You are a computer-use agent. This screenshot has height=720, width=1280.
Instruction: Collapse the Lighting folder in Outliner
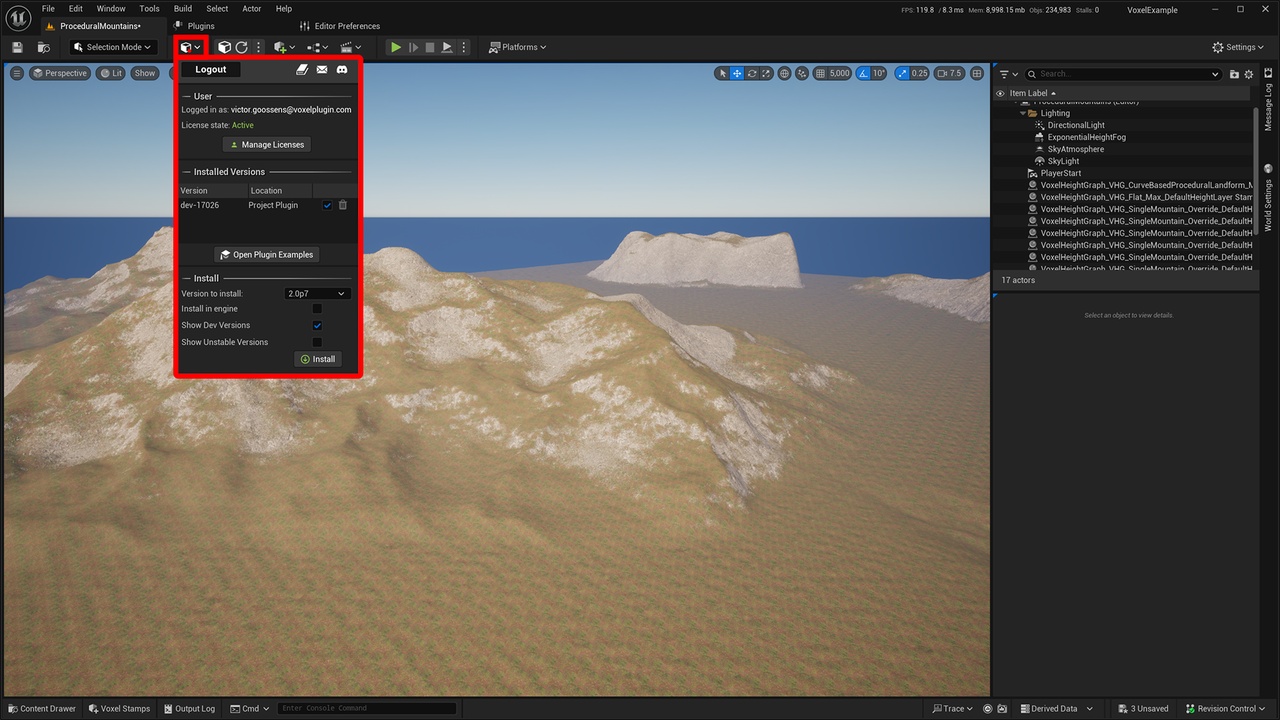pos(1023,113)
